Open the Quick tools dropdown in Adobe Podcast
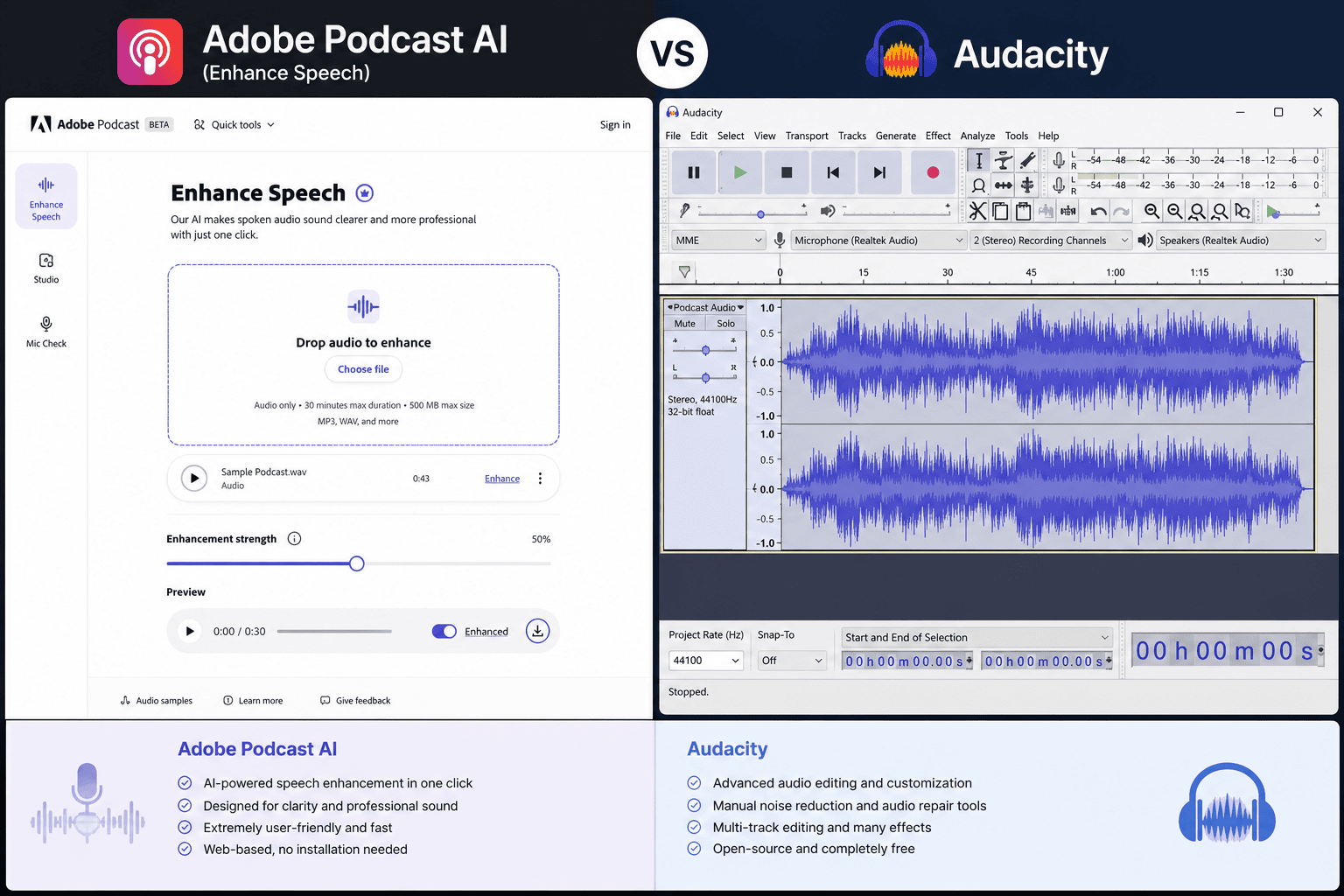The height and width of the screenshot is (896, 1344). [x=234, y=124]
